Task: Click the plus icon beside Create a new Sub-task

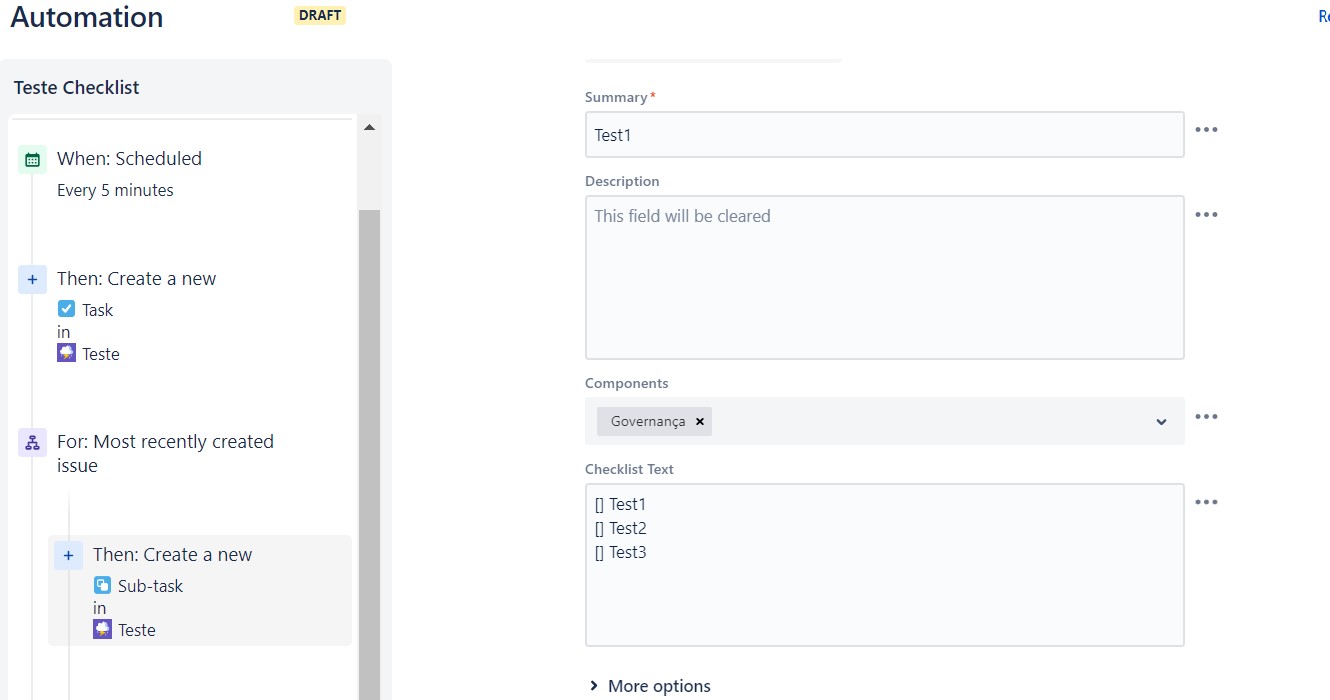Action: (x=68, y=555)
